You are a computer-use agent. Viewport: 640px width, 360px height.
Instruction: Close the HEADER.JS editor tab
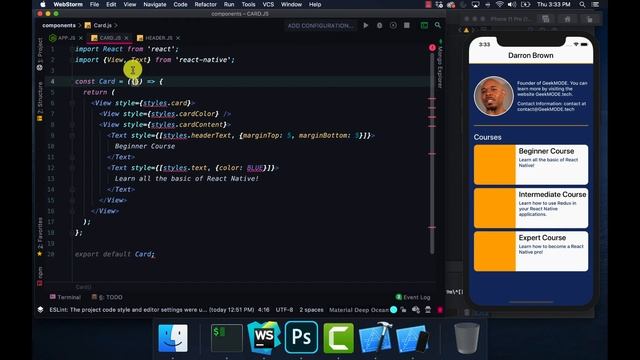[178, 38]
